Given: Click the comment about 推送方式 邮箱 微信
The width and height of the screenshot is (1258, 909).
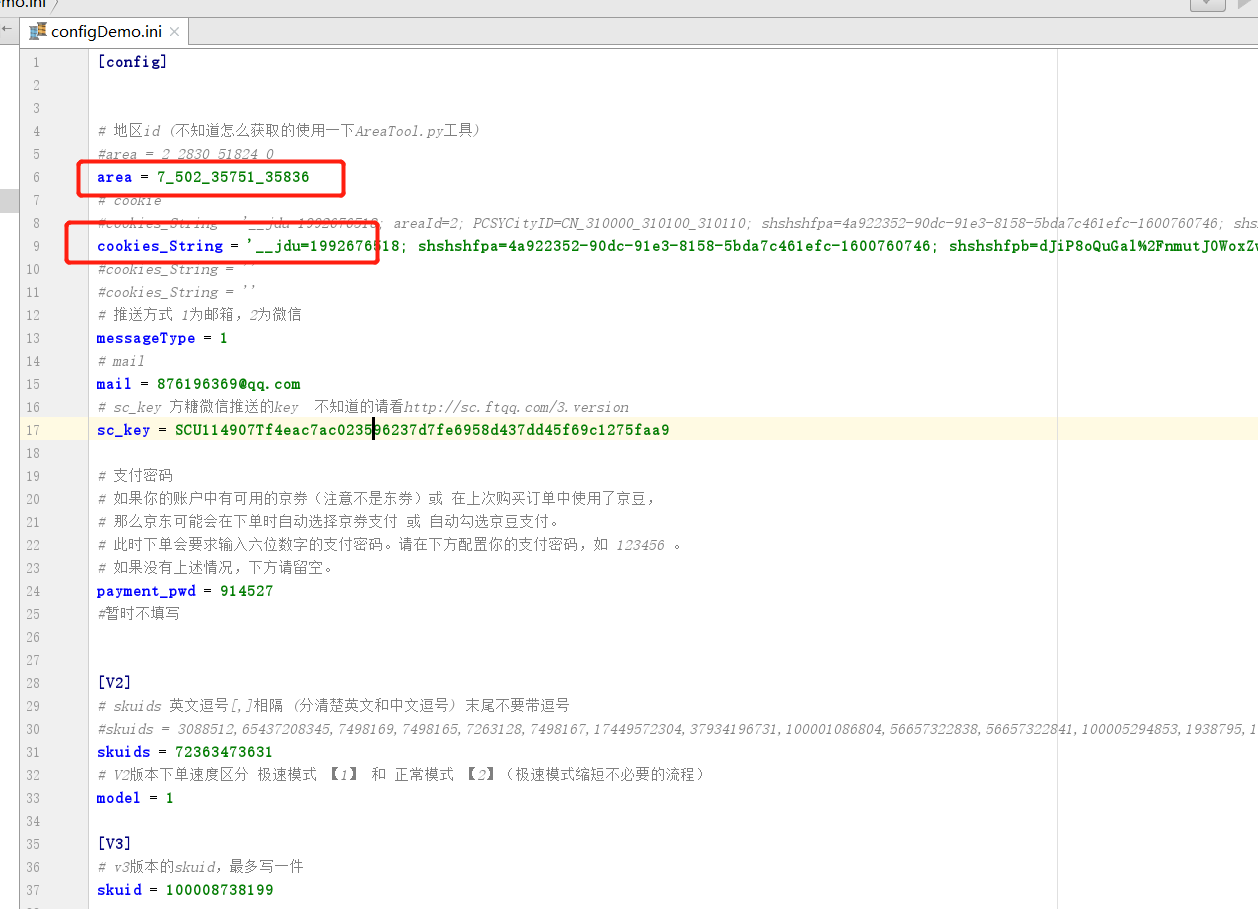Looking at the screenshot, I should point(199,315).
